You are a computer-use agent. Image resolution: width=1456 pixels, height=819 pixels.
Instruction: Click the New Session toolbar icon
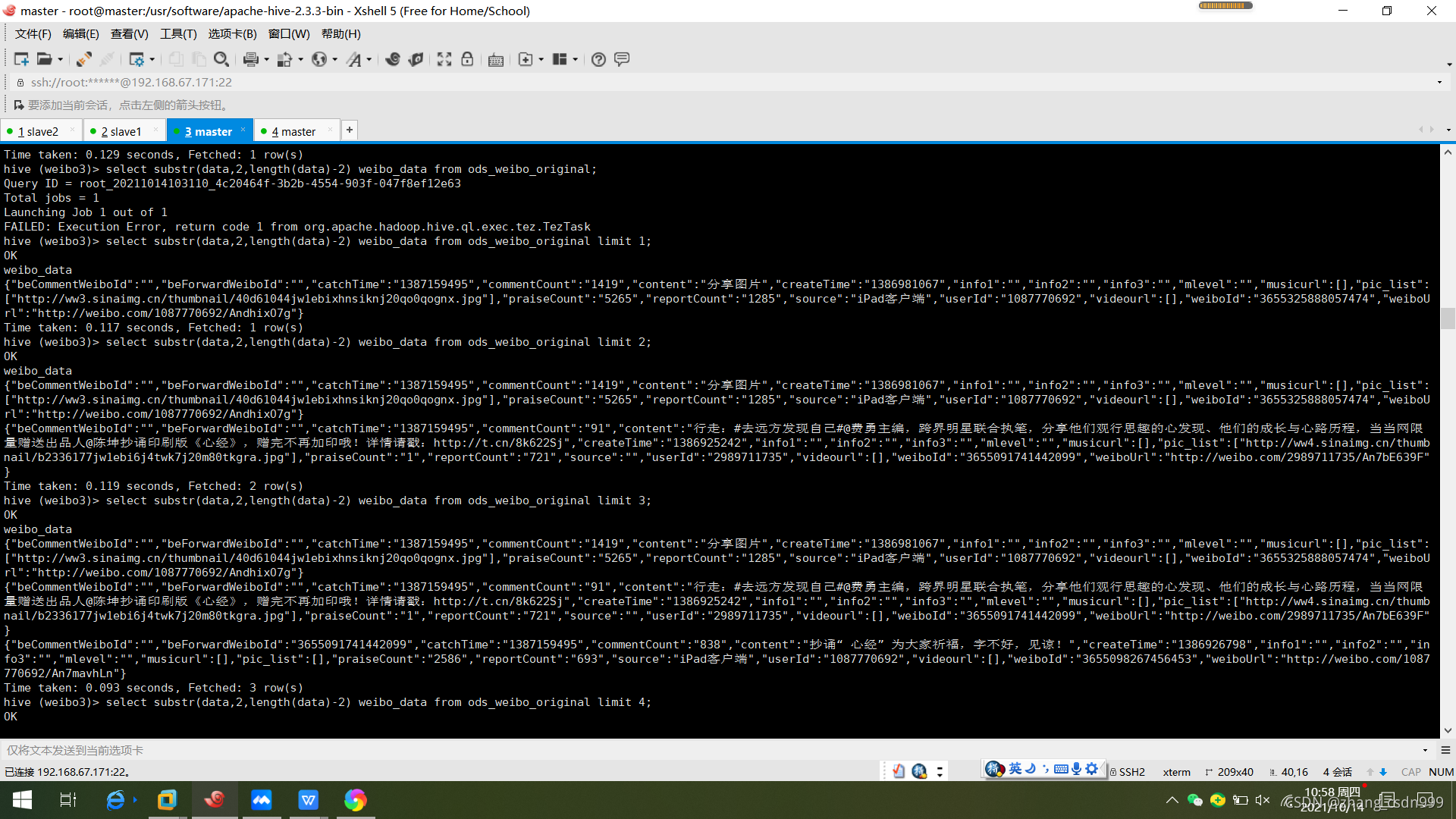point(20,59)
